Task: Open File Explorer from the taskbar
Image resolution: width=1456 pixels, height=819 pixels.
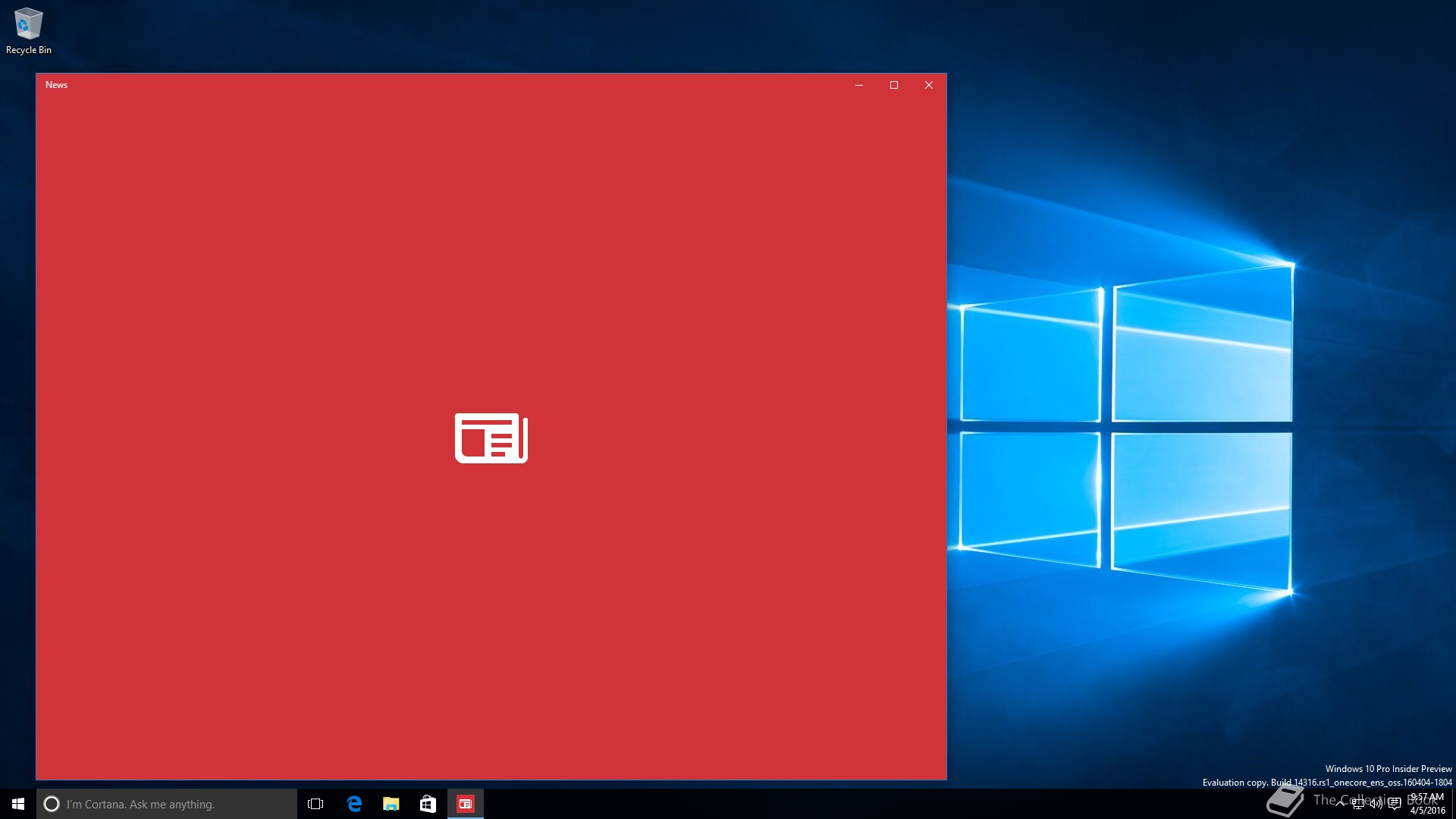Action: pyautogui.click(x=391, y=804)
